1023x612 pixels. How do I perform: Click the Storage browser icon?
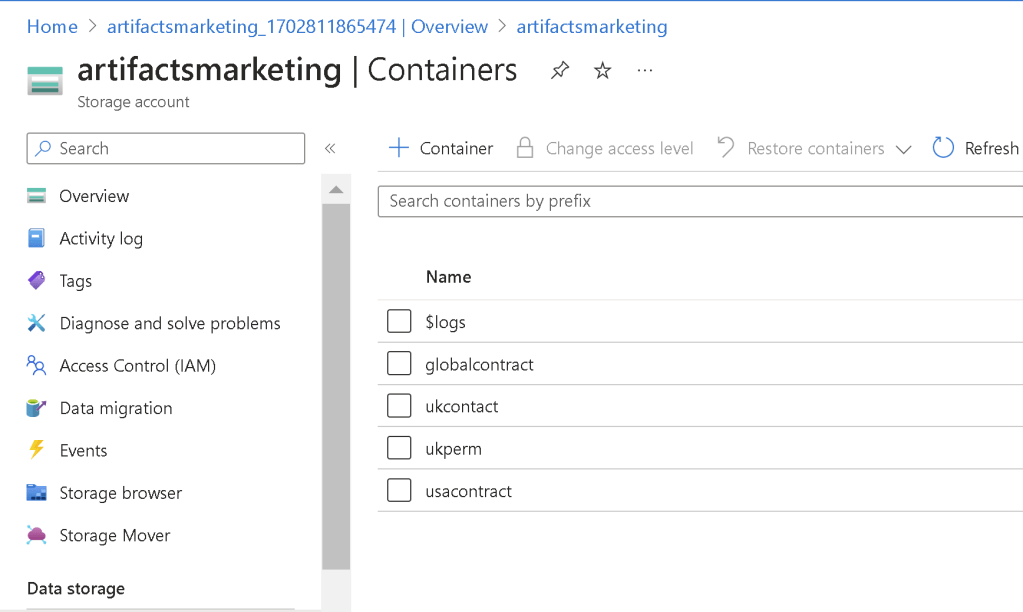(x=37, y=493)
